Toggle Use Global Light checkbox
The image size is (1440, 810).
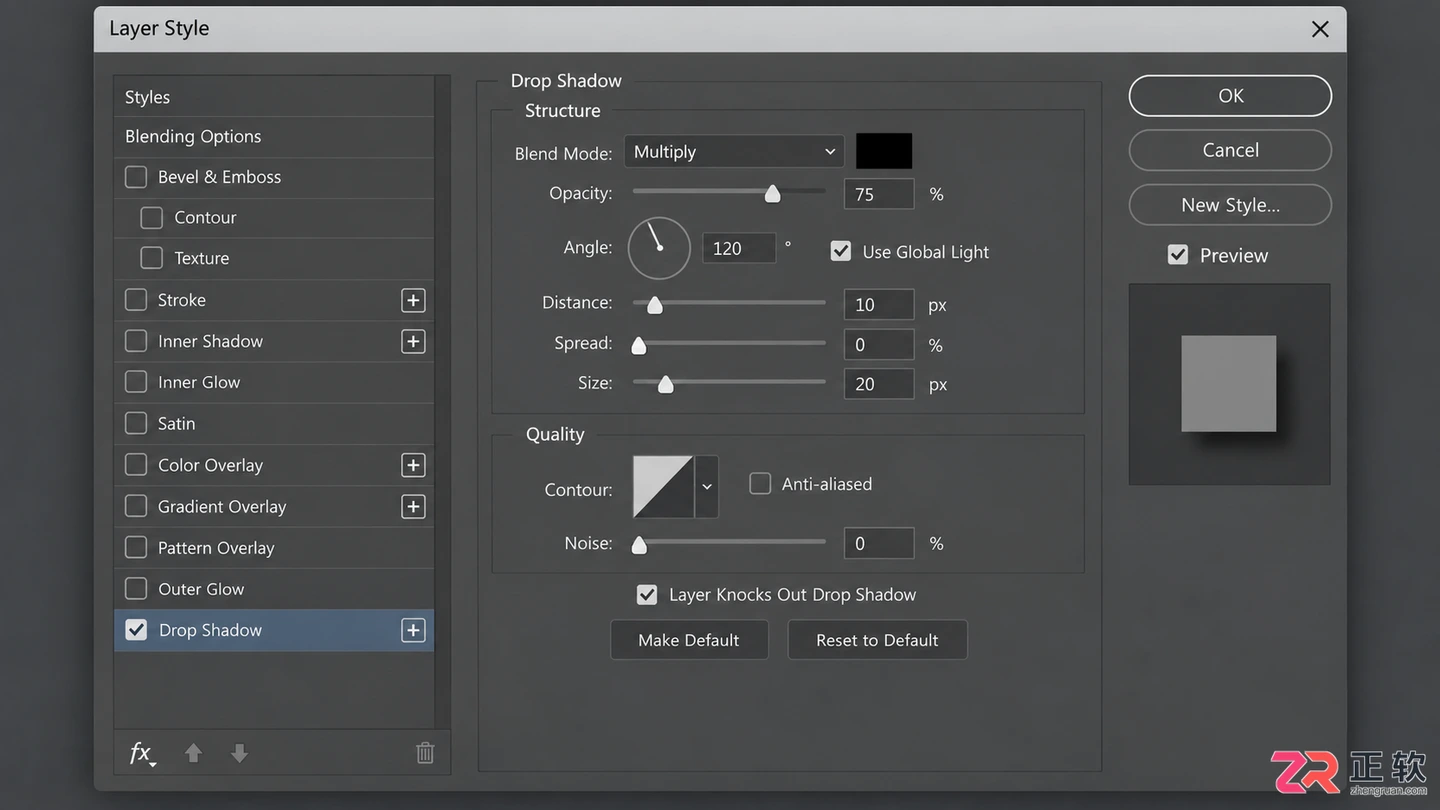[x=841, y=251]
